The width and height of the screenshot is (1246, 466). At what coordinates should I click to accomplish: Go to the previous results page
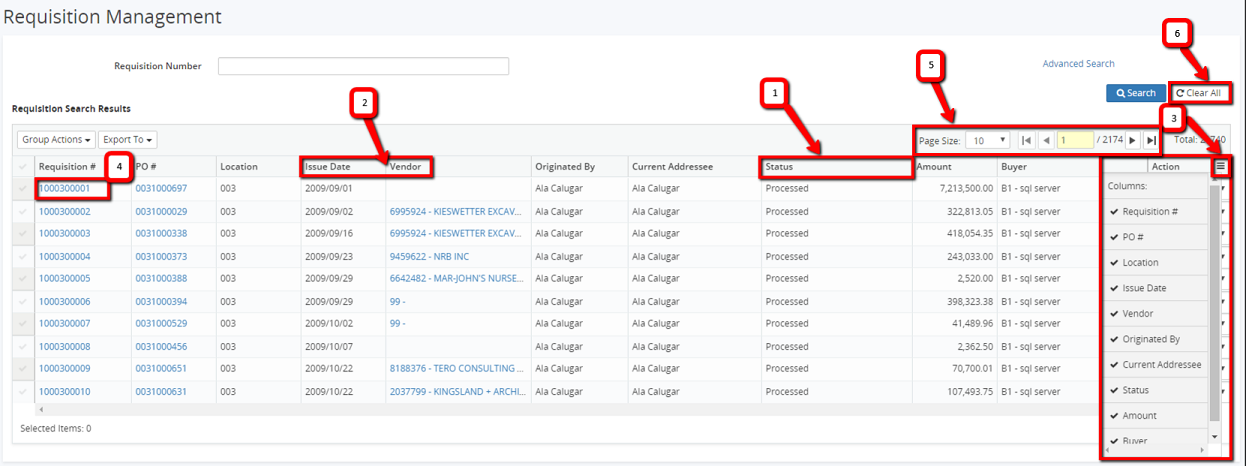[x=1045, y=141]
